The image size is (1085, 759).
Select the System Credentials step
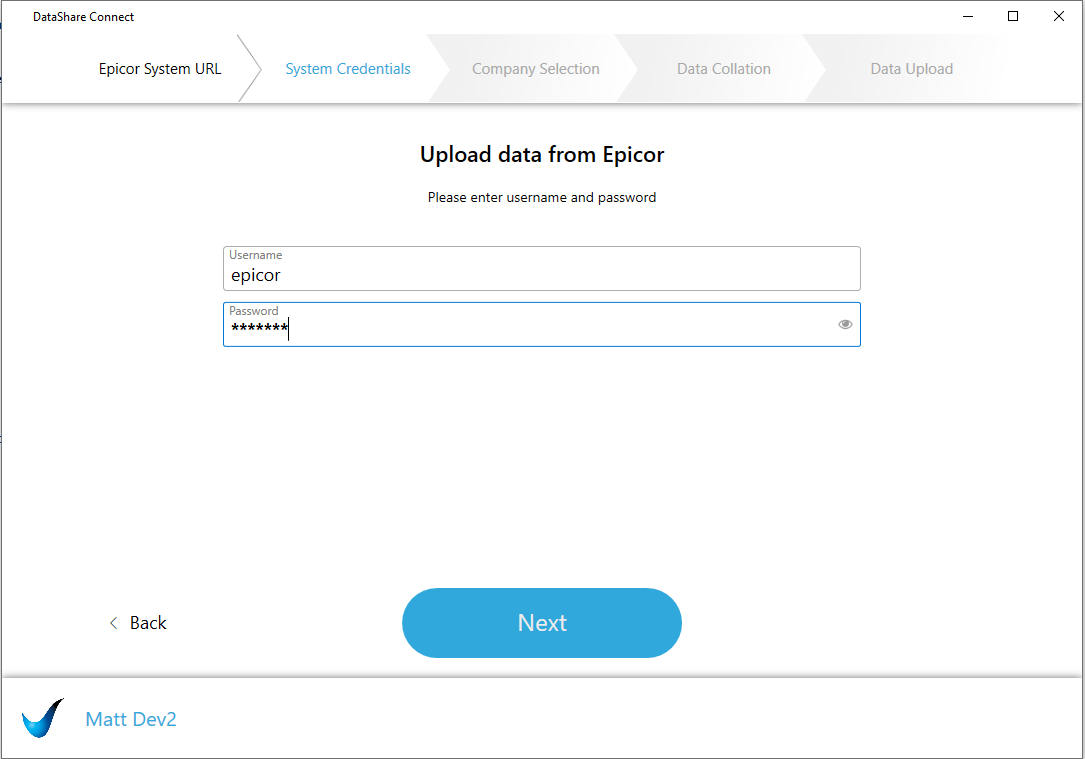(348, 68)
